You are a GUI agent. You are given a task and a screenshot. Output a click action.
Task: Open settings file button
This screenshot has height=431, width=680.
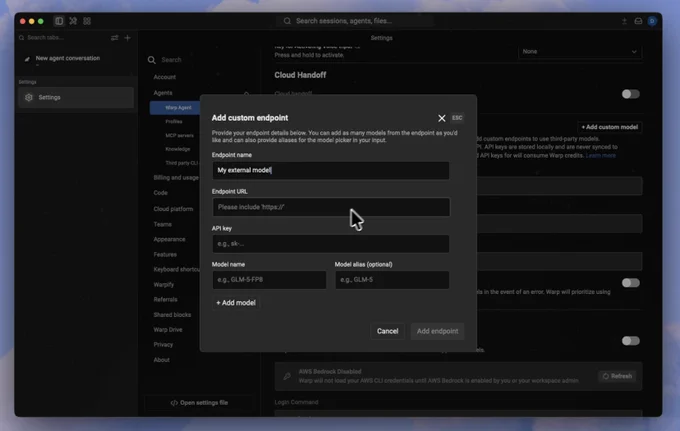tap(199, 403)
